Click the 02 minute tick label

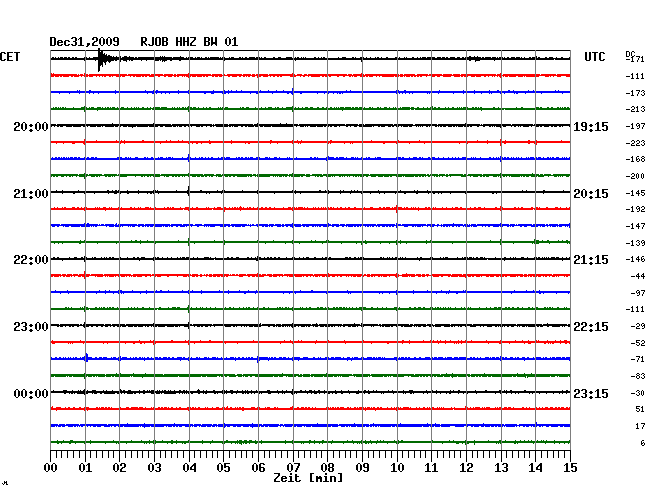pos(119,467)
